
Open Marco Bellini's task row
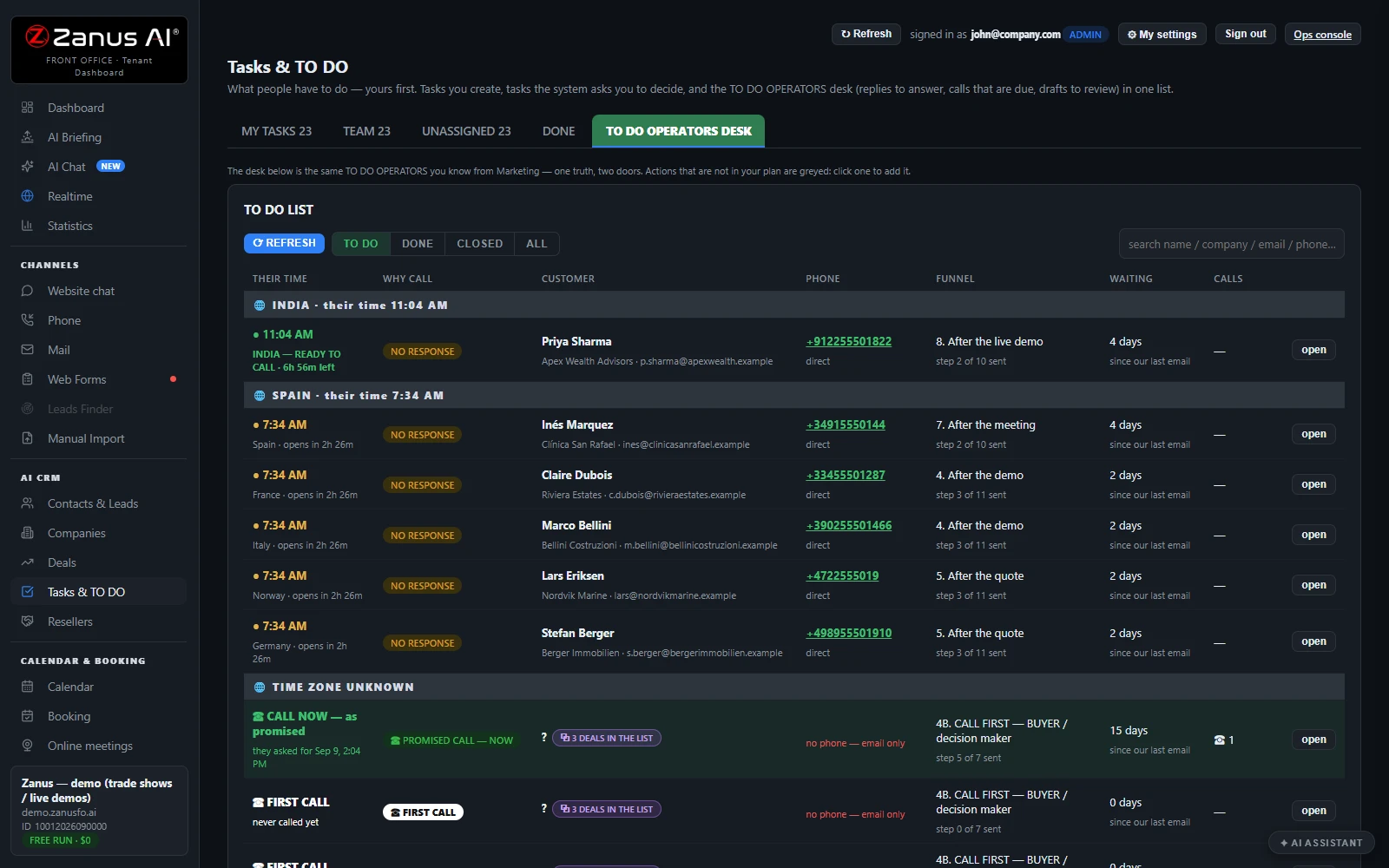tap(1313, 535)
